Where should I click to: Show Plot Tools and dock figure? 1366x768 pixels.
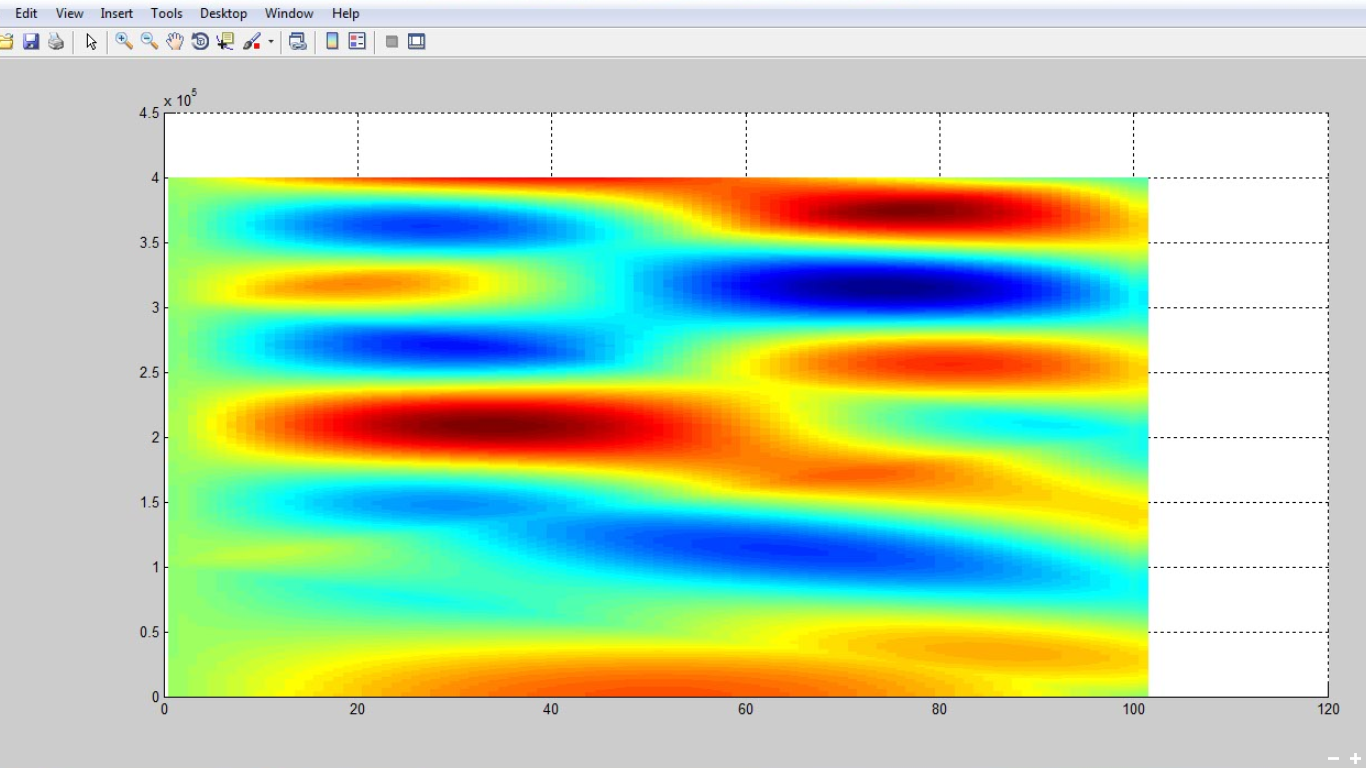click(x=417, y=42)
